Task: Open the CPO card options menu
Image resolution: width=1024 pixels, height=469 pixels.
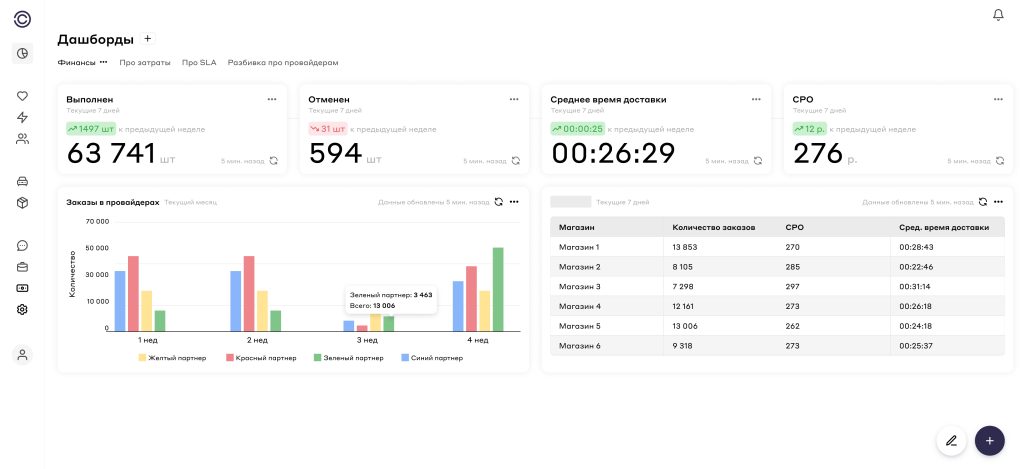Action: click(998, 99)
